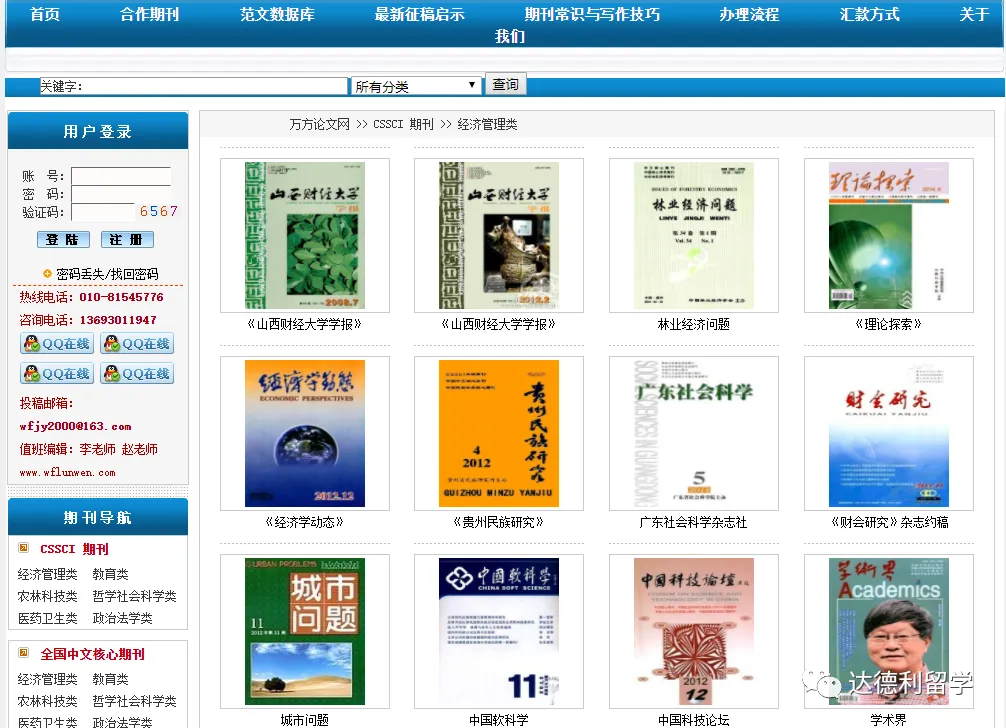This screenshot has width=1006, height=728.
Task: Click the 《财会研究》杂志约稿 title link
Action: point(889,523)
